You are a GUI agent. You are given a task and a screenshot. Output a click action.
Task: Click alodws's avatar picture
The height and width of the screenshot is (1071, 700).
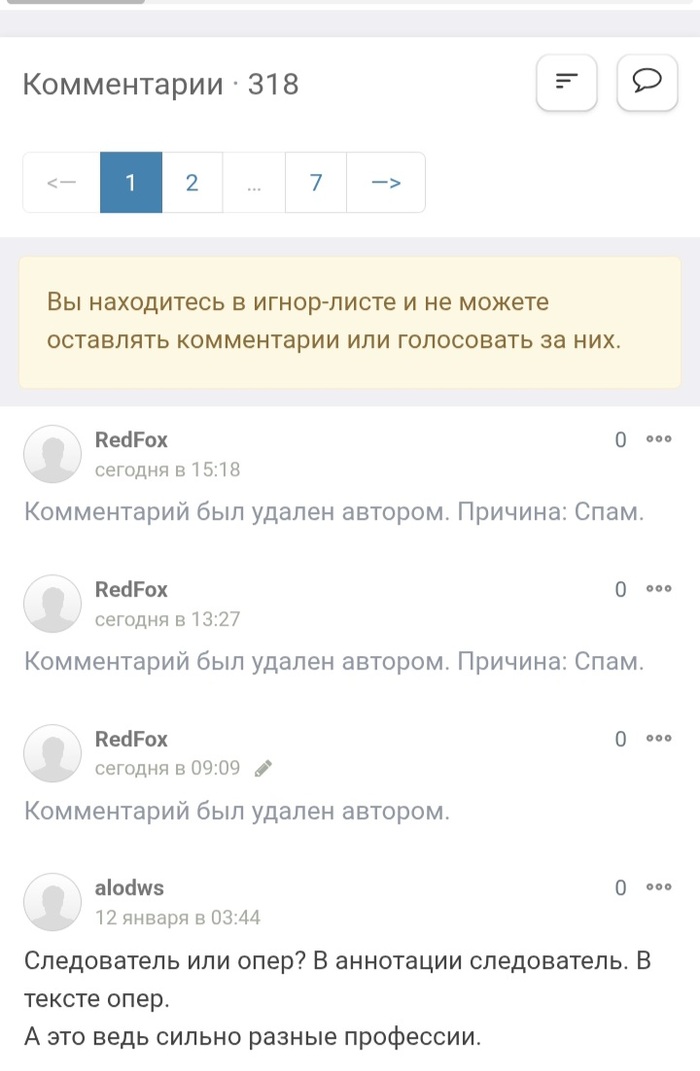tap(52, 901)
